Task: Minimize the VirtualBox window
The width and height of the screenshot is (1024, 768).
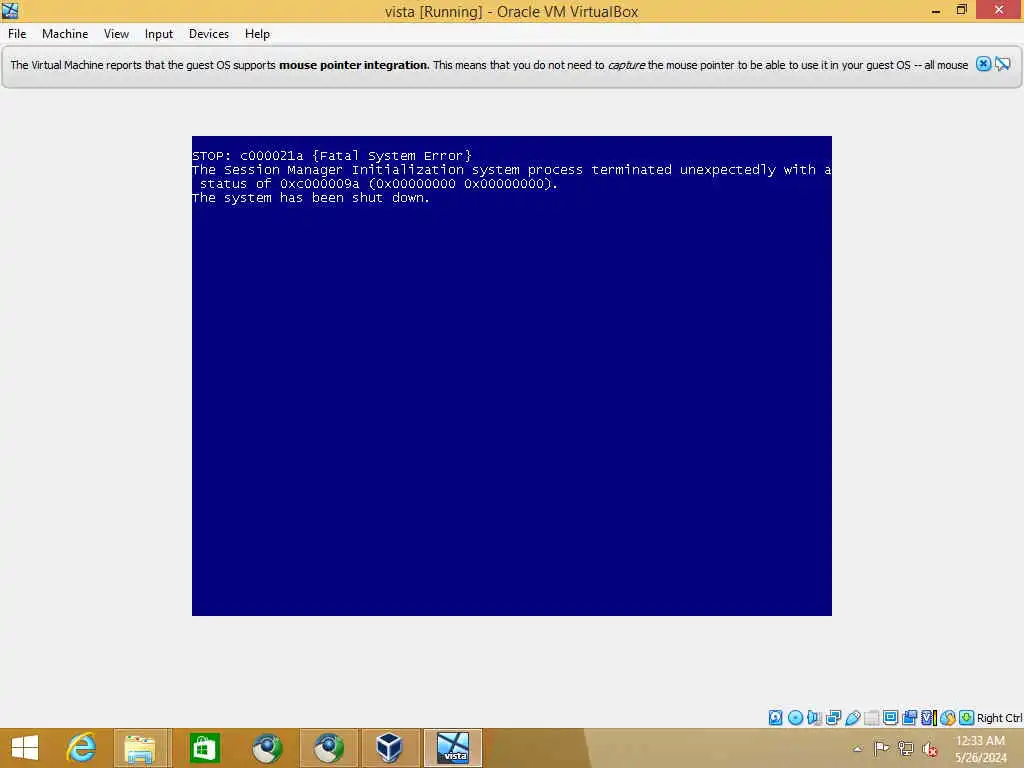Action: pyautogui.click(x=936, y=10)
